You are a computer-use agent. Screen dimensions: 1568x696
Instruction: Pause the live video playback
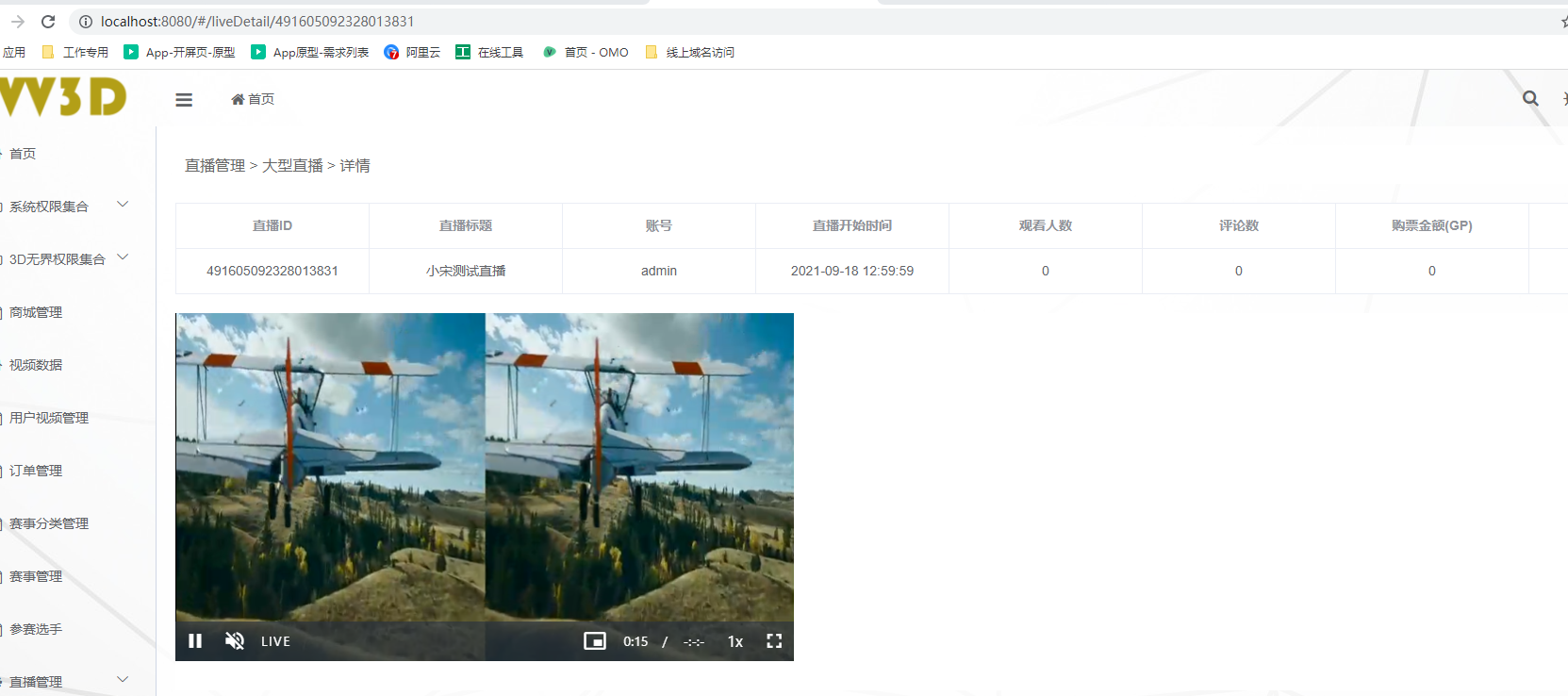coord(195,641)
